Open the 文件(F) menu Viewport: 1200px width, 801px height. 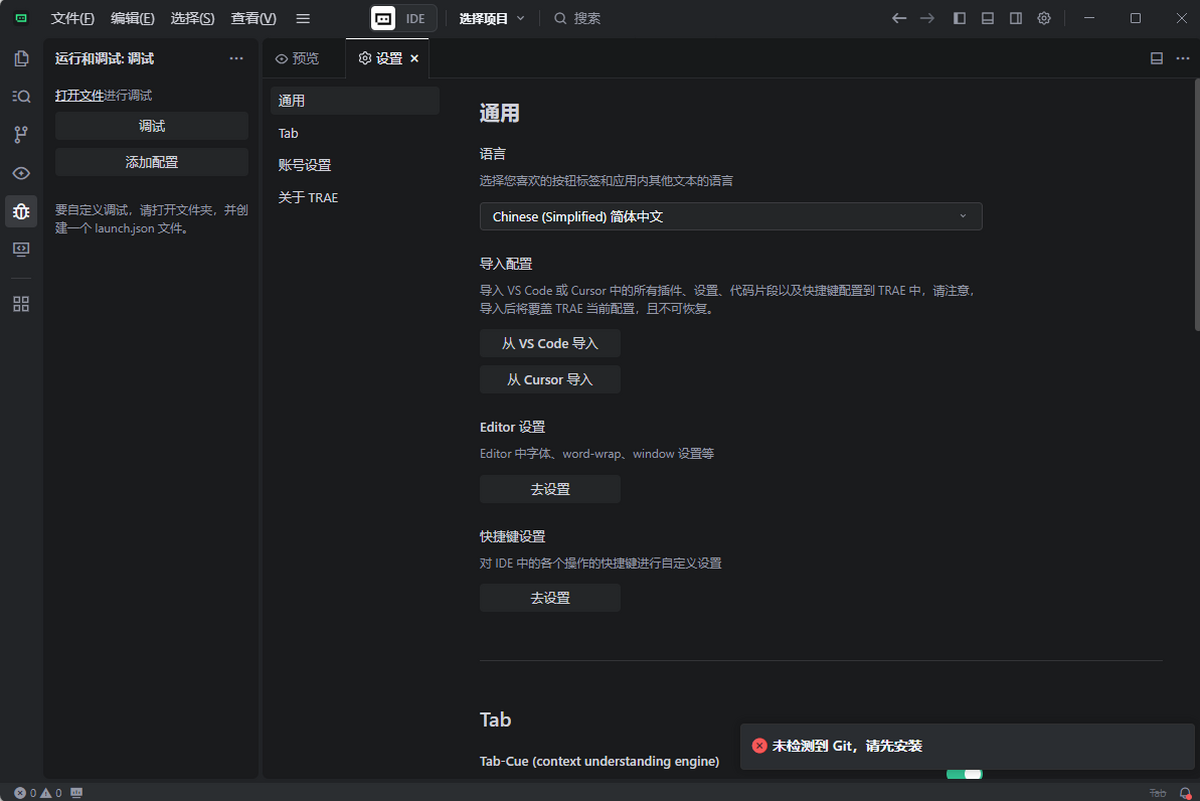pyautogui.click(x=72, y=18)
